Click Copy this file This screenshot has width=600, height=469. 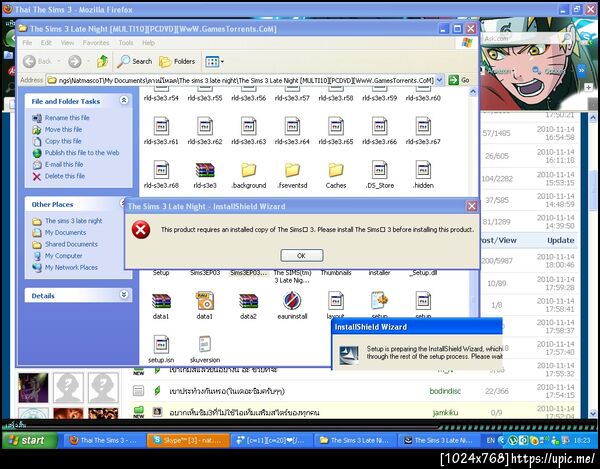[x=63, y=141]
